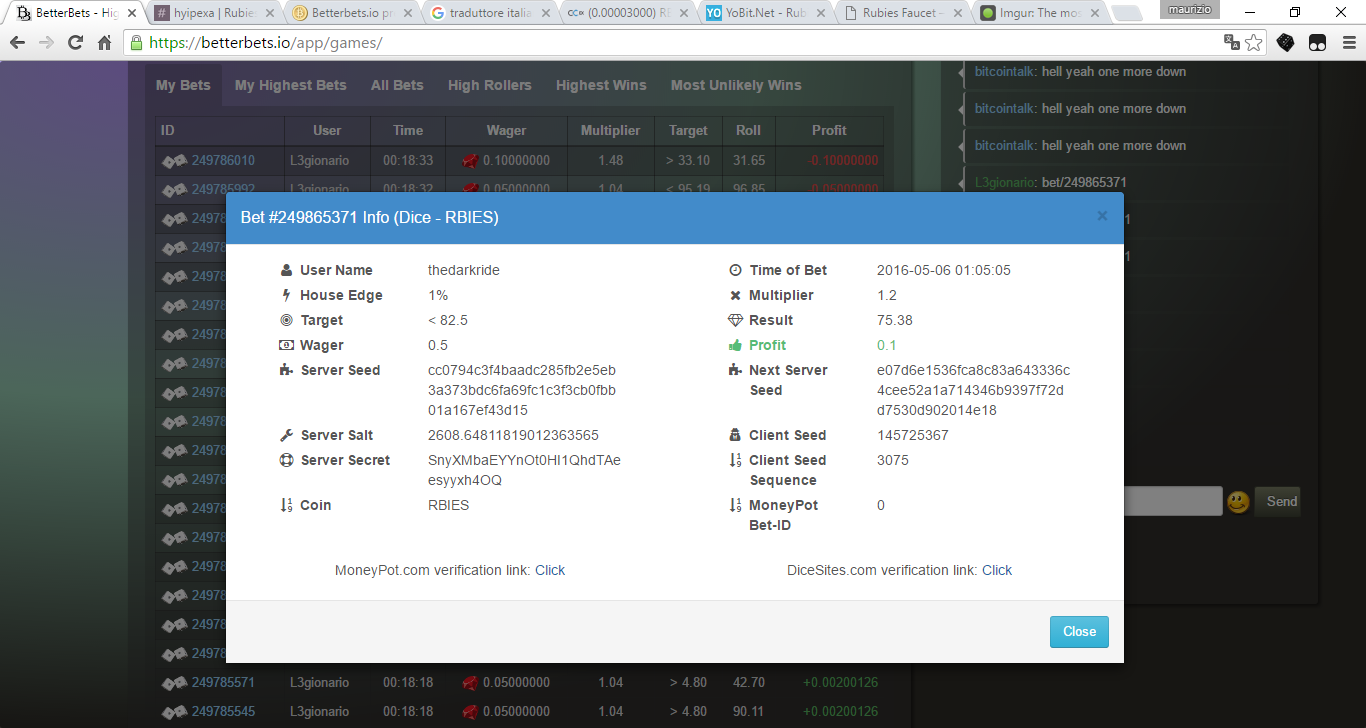Go to the browser home page
Viewport: 1366px width, 728px height.
click(x=104, y=43)
